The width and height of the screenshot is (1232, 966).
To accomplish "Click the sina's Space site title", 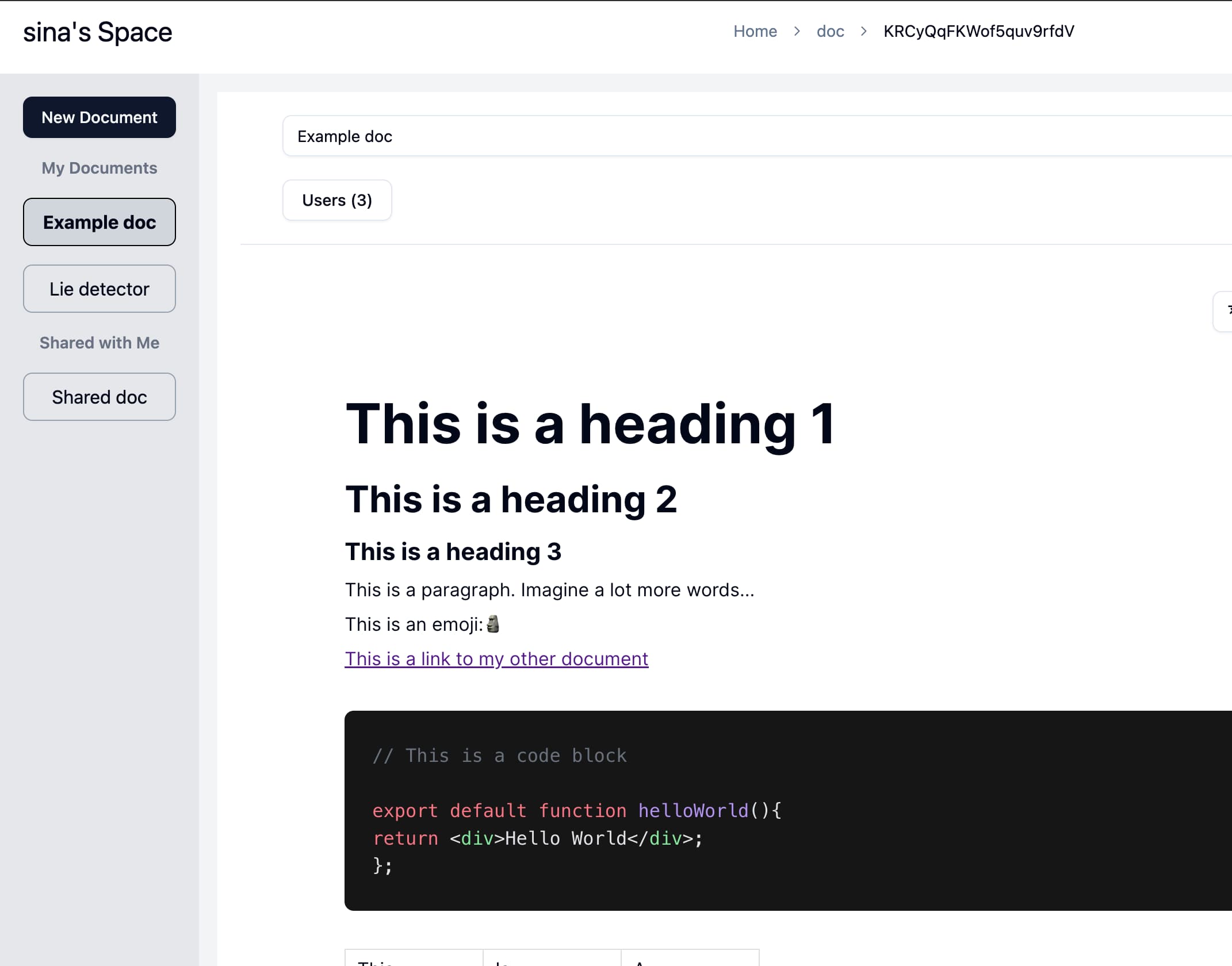I will coord(98,32).
